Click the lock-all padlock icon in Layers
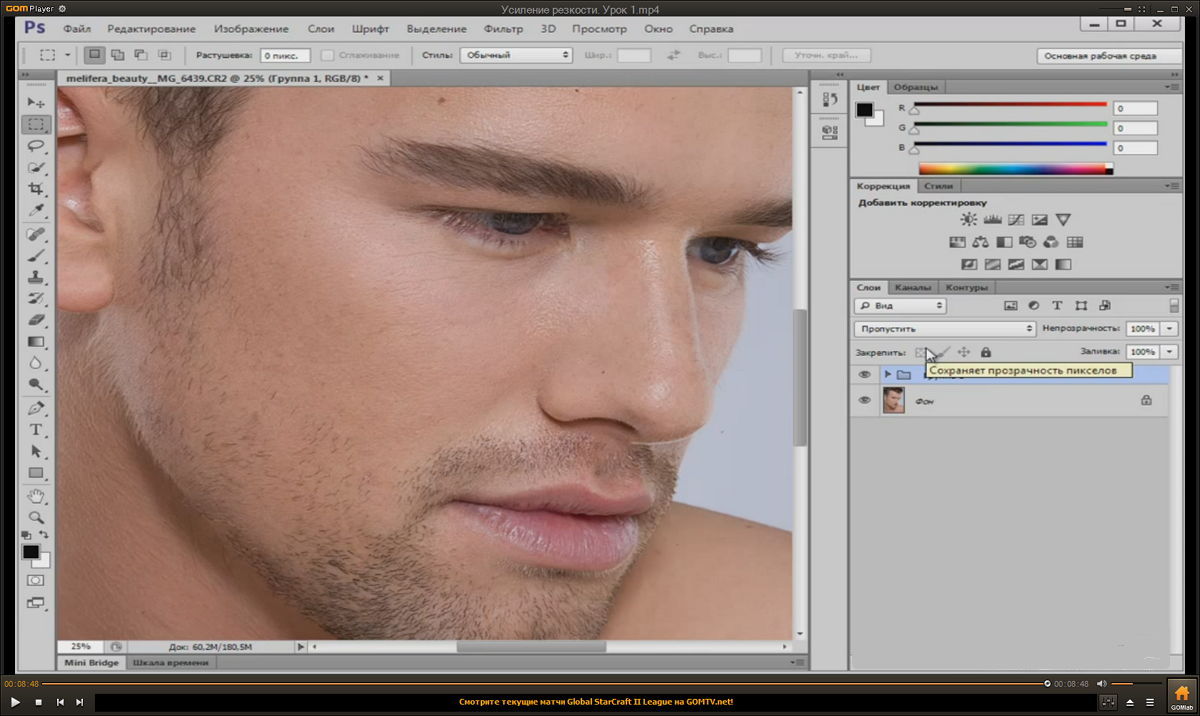The image size is (1200, 716). 985,352
